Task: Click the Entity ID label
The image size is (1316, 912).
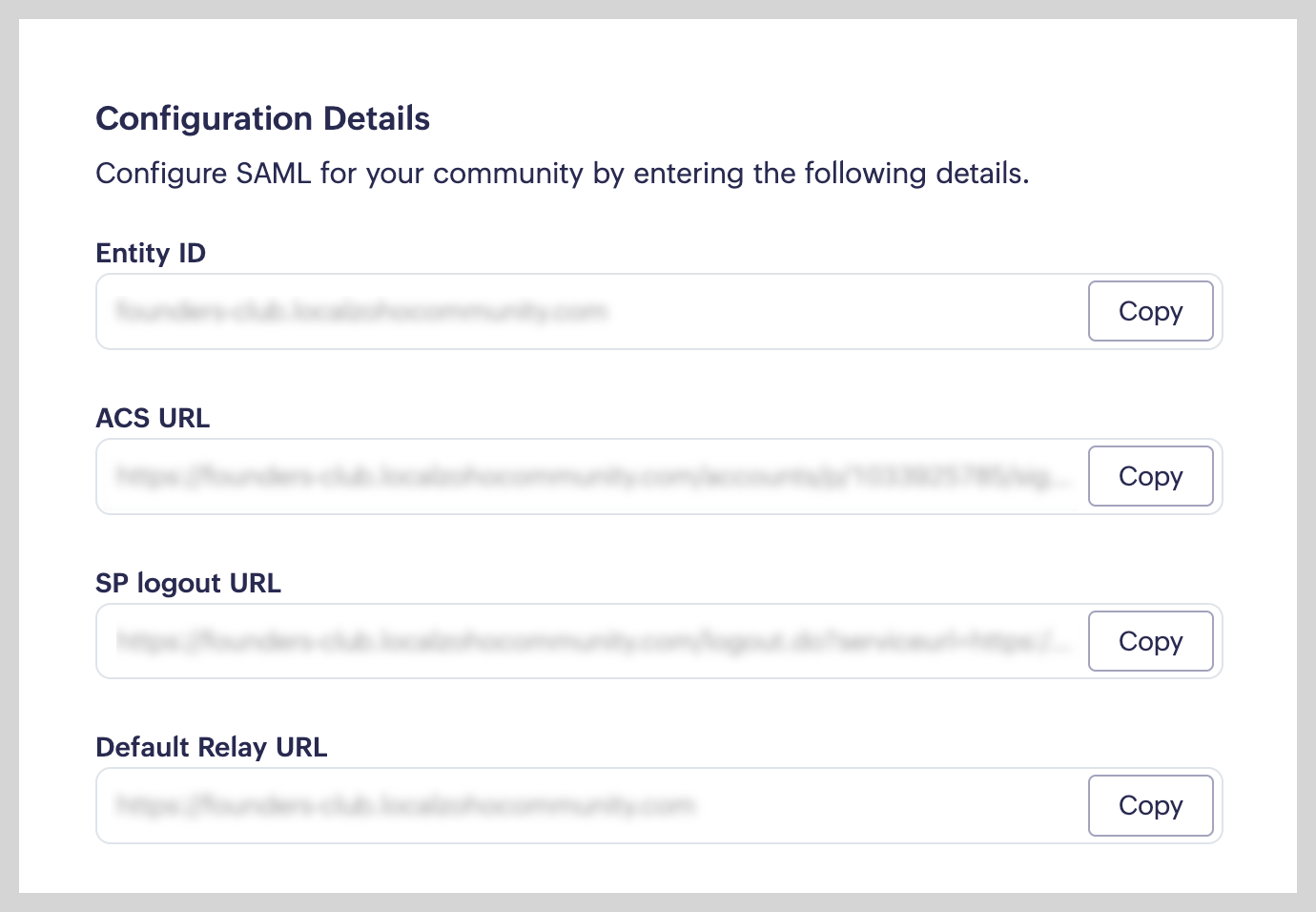Action: pyautogui.click(x=151, y=253)
